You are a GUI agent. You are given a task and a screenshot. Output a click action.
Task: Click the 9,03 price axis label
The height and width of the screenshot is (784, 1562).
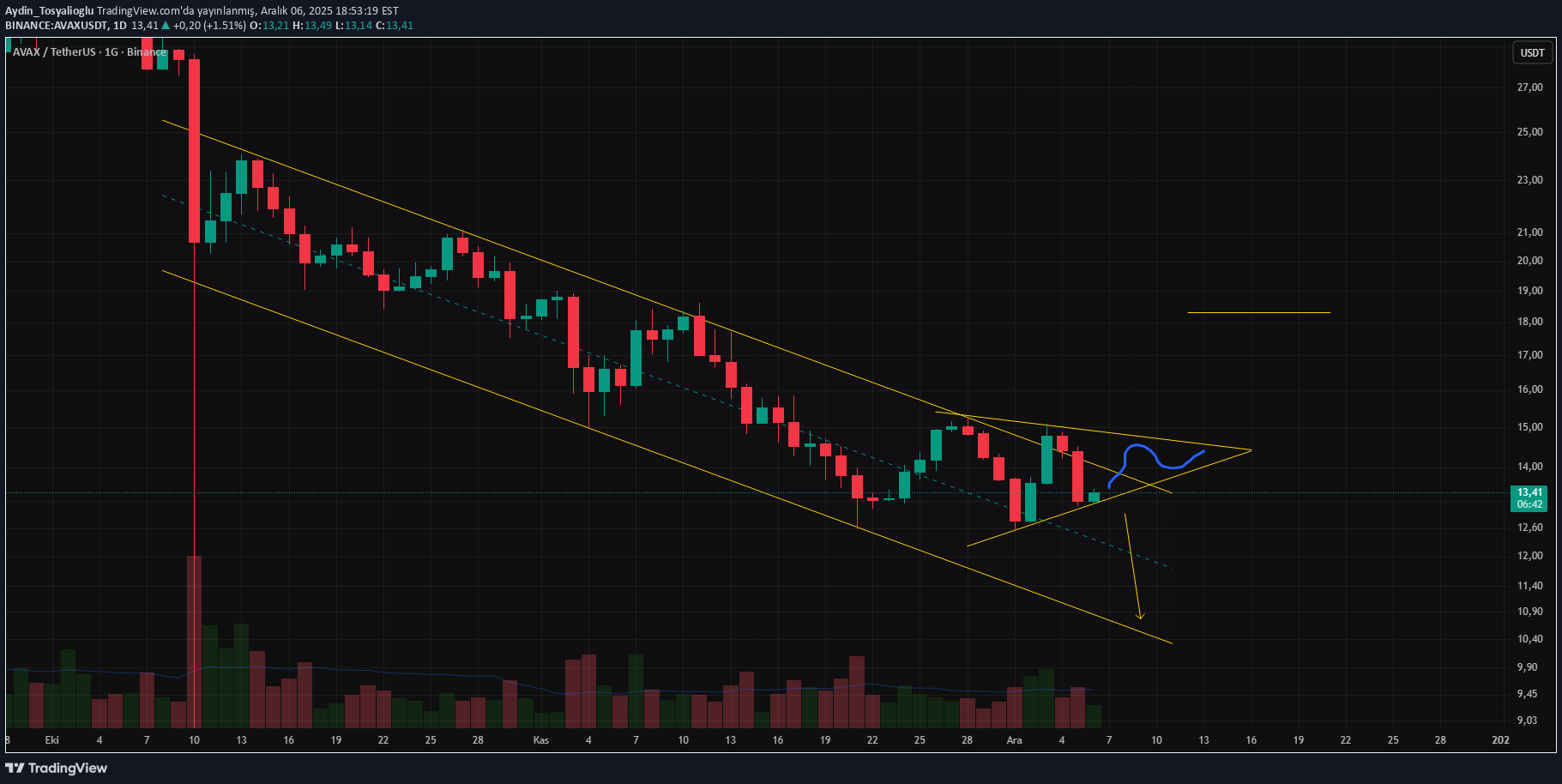point(1527,721)
